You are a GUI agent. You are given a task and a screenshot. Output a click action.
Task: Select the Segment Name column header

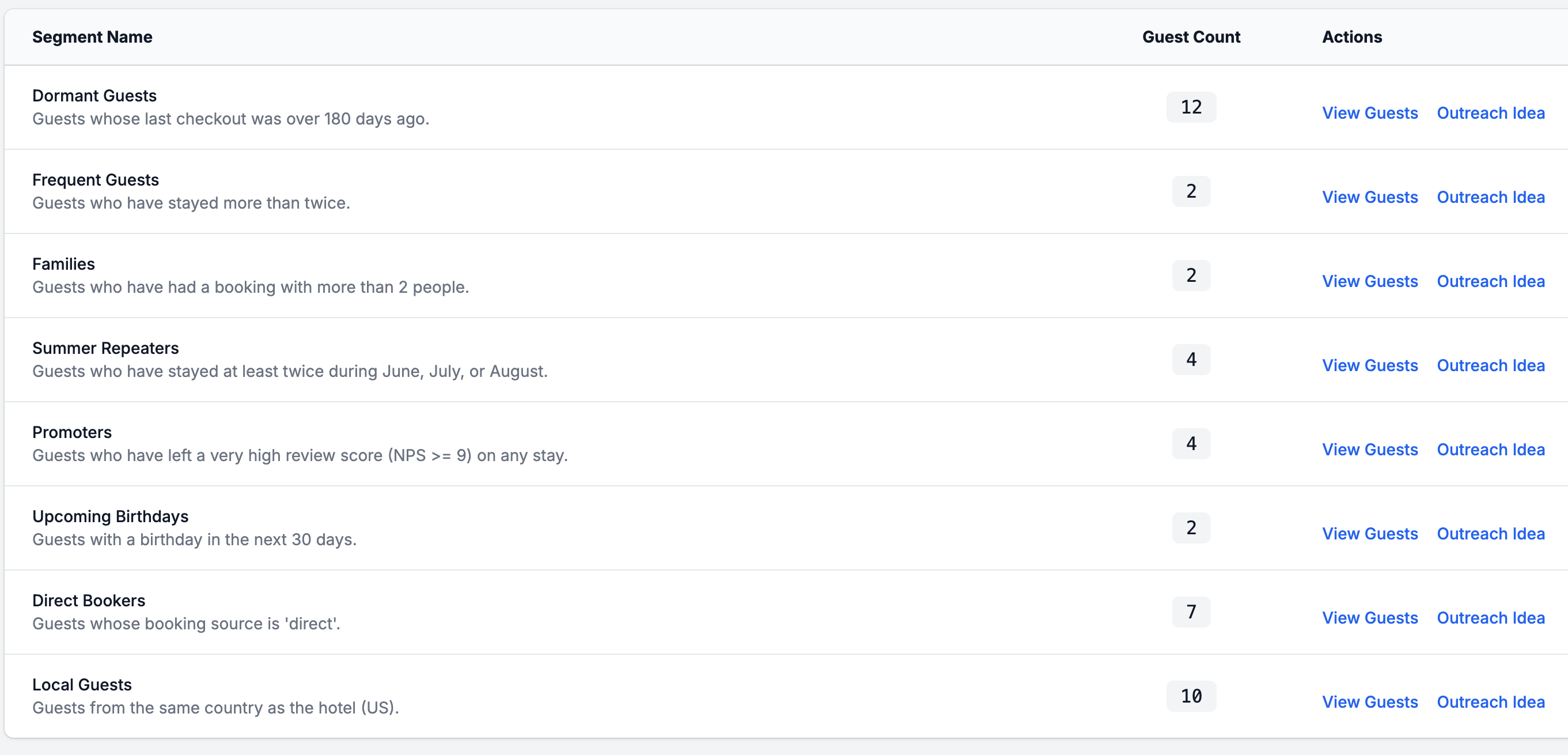(x=92, y=36)
